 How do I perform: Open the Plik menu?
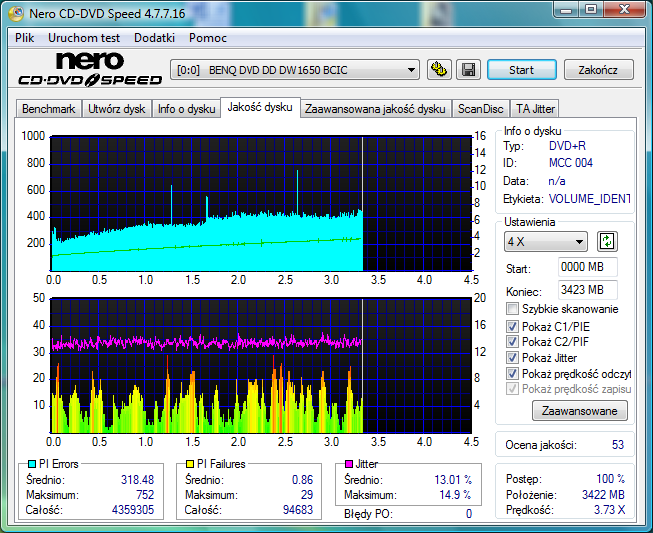point(25,38)
